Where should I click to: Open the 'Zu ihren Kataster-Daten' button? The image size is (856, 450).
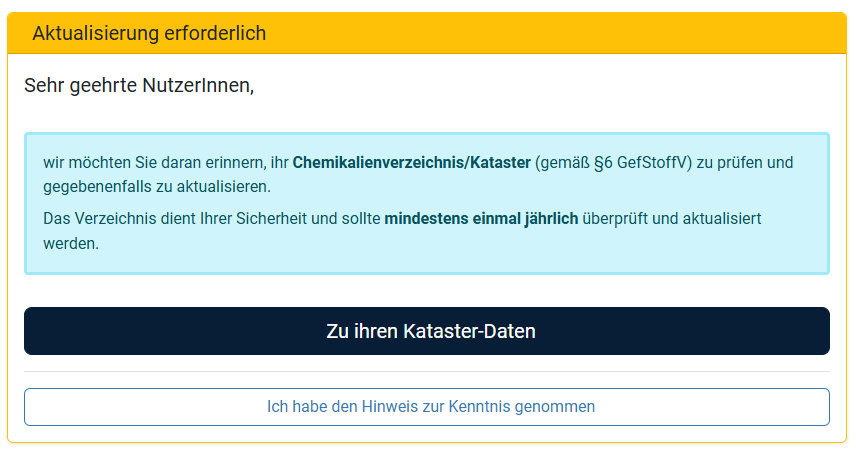coord(427,331)
